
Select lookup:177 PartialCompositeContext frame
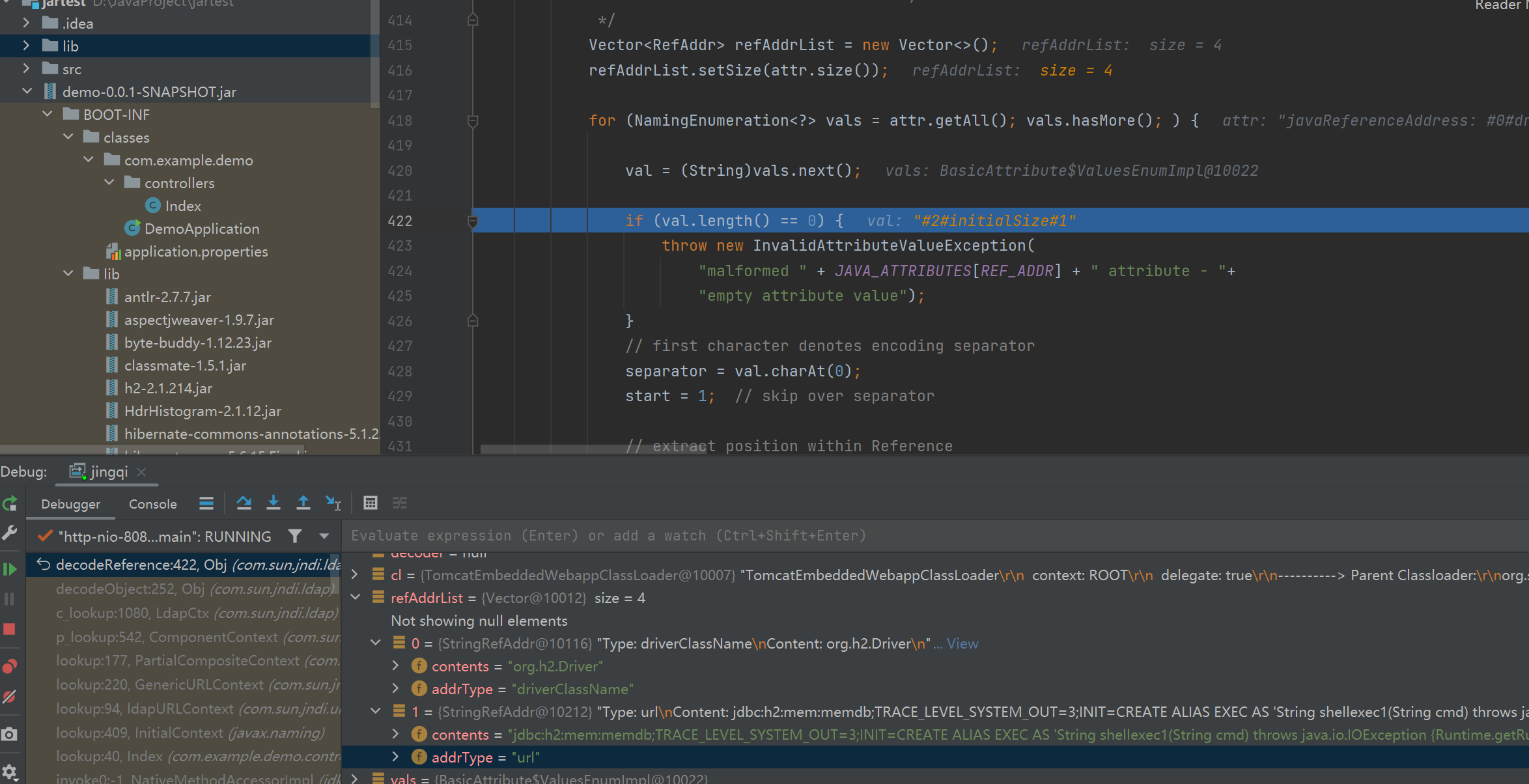184,660
